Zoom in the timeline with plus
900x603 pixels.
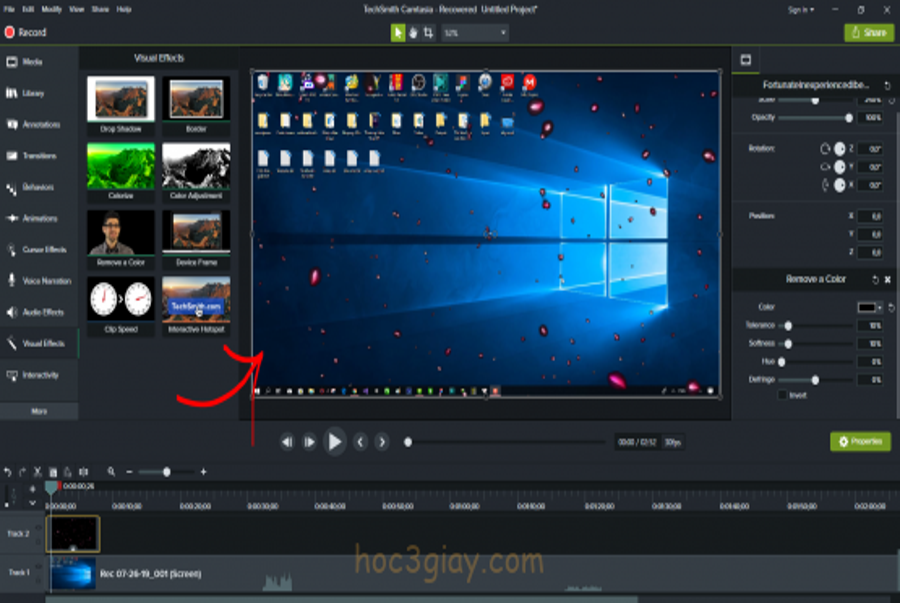[x=203, y=472]
